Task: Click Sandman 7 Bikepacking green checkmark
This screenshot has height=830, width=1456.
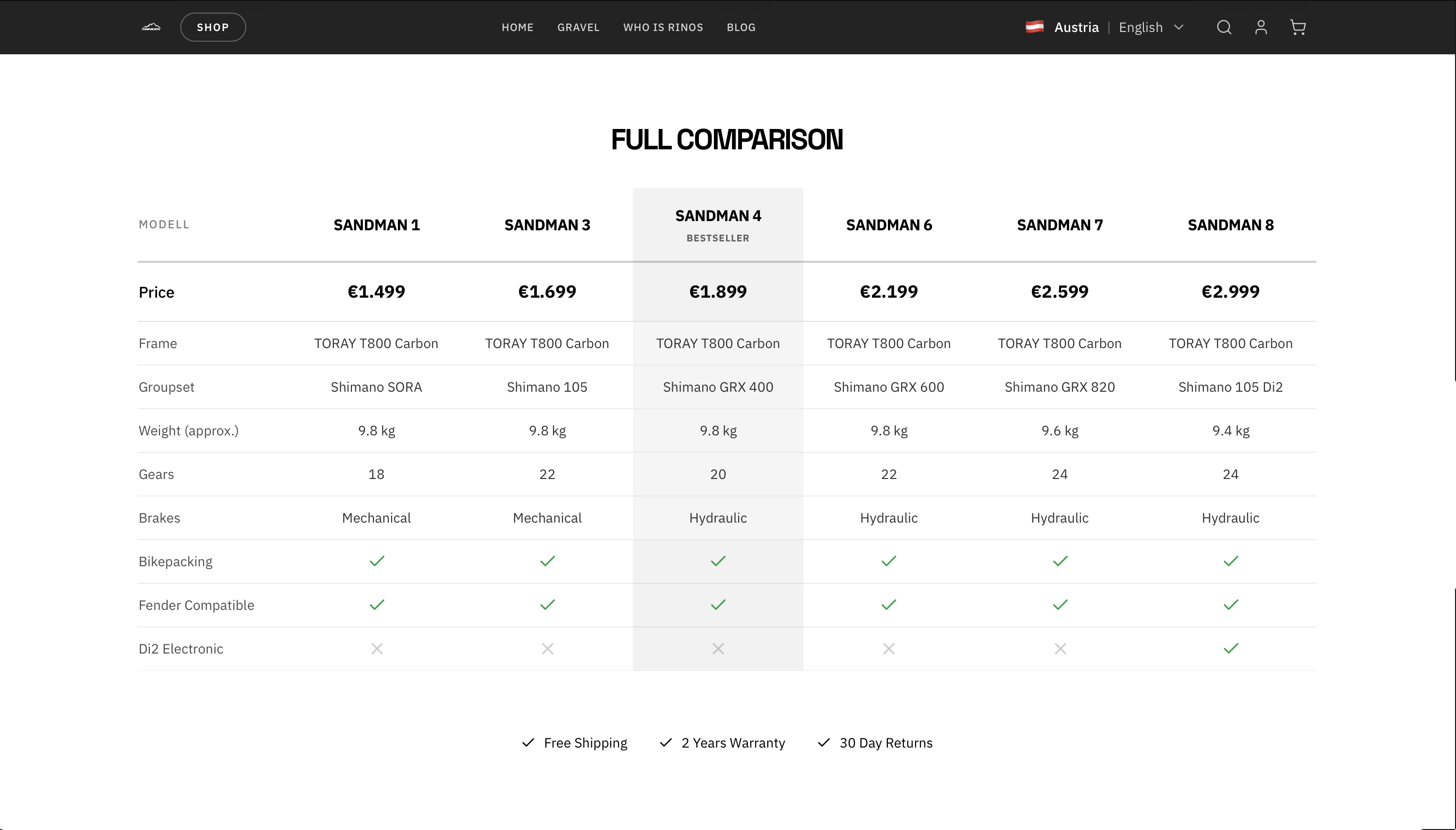Action: [x=1060, y=561]
